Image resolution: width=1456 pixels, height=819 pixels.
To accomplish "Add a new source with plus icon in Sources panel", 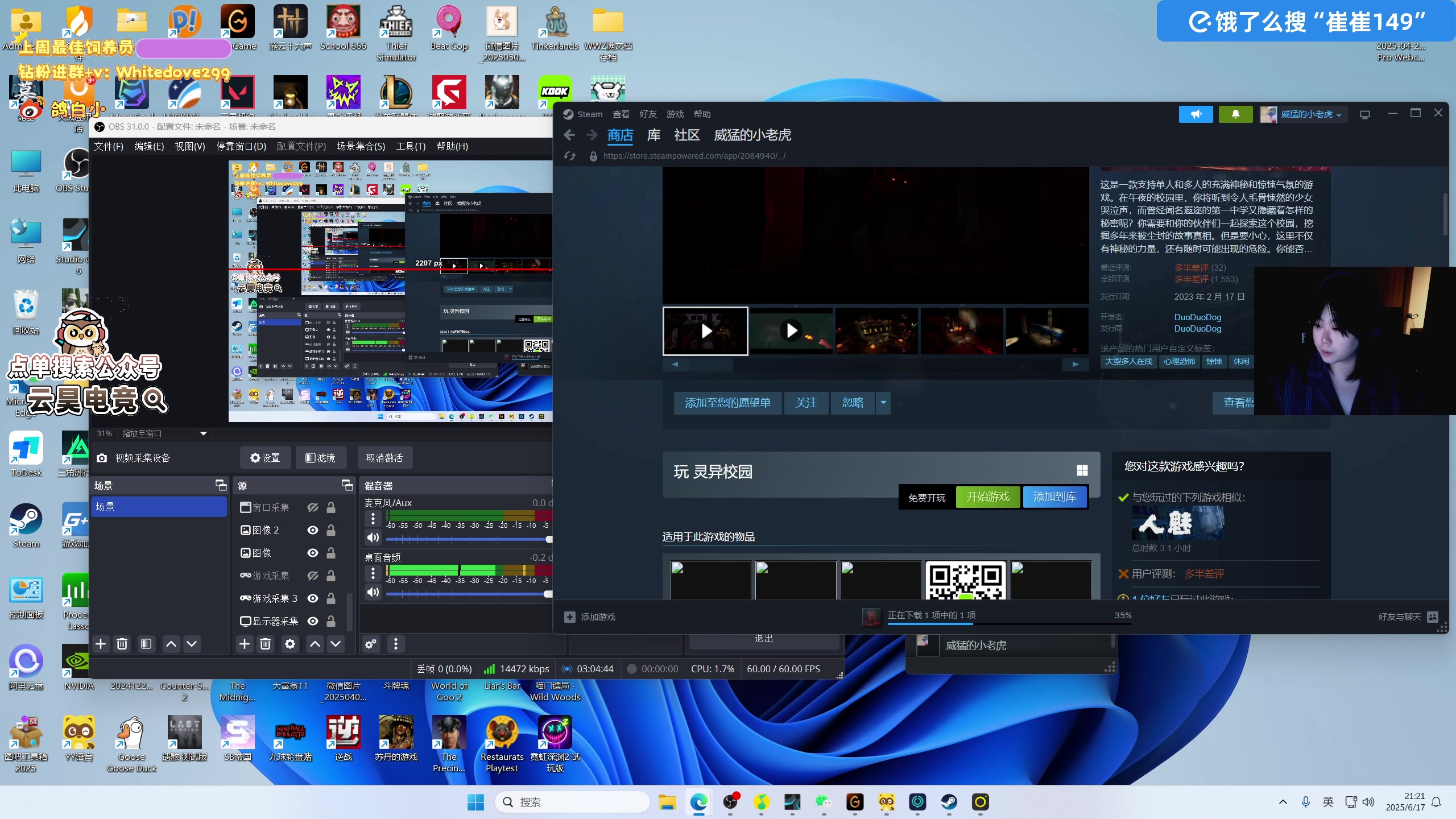I will [x=245, y=644].
